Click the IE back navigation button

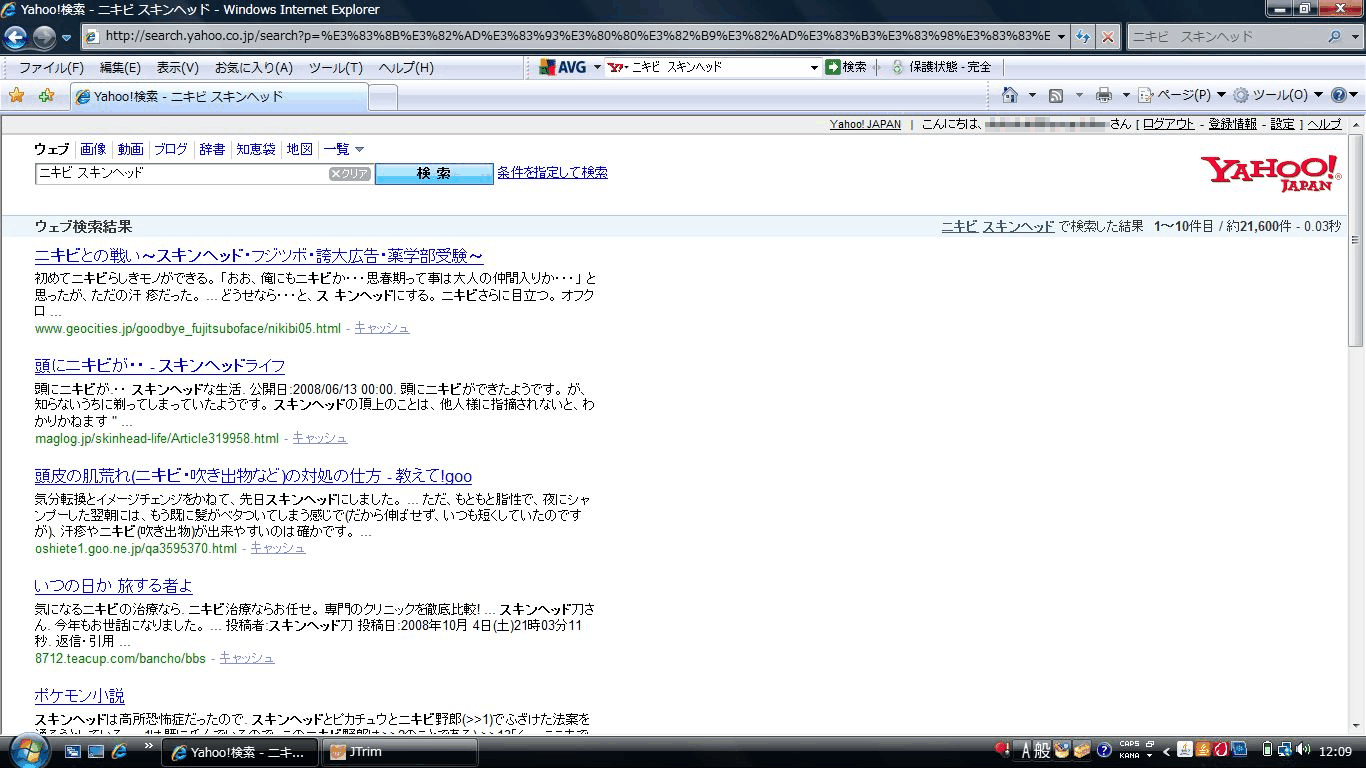[x=16, y=38]
